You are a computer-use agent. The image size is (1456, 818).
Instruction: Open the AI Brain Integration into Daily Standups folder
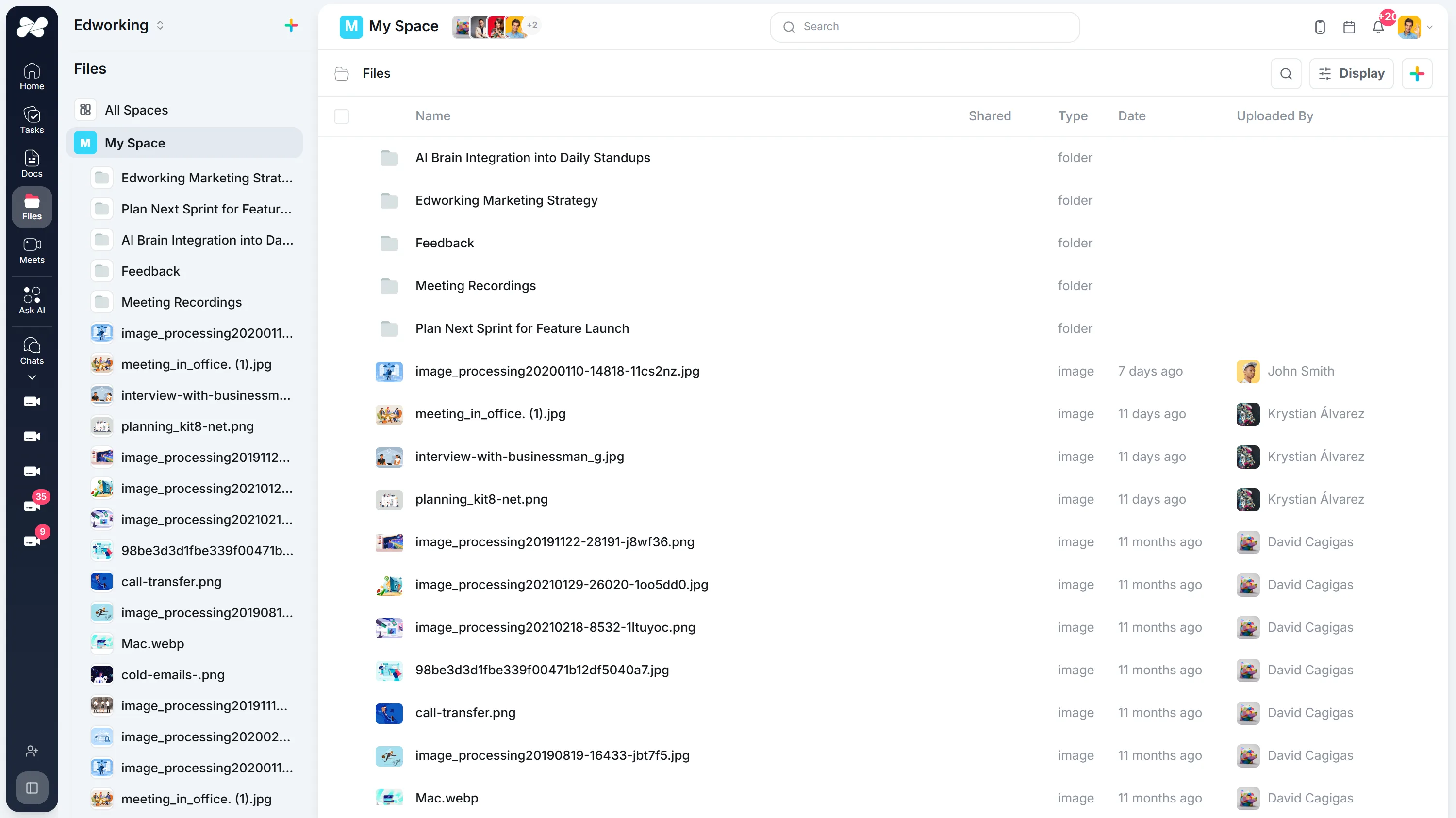(x=532, y=158)
